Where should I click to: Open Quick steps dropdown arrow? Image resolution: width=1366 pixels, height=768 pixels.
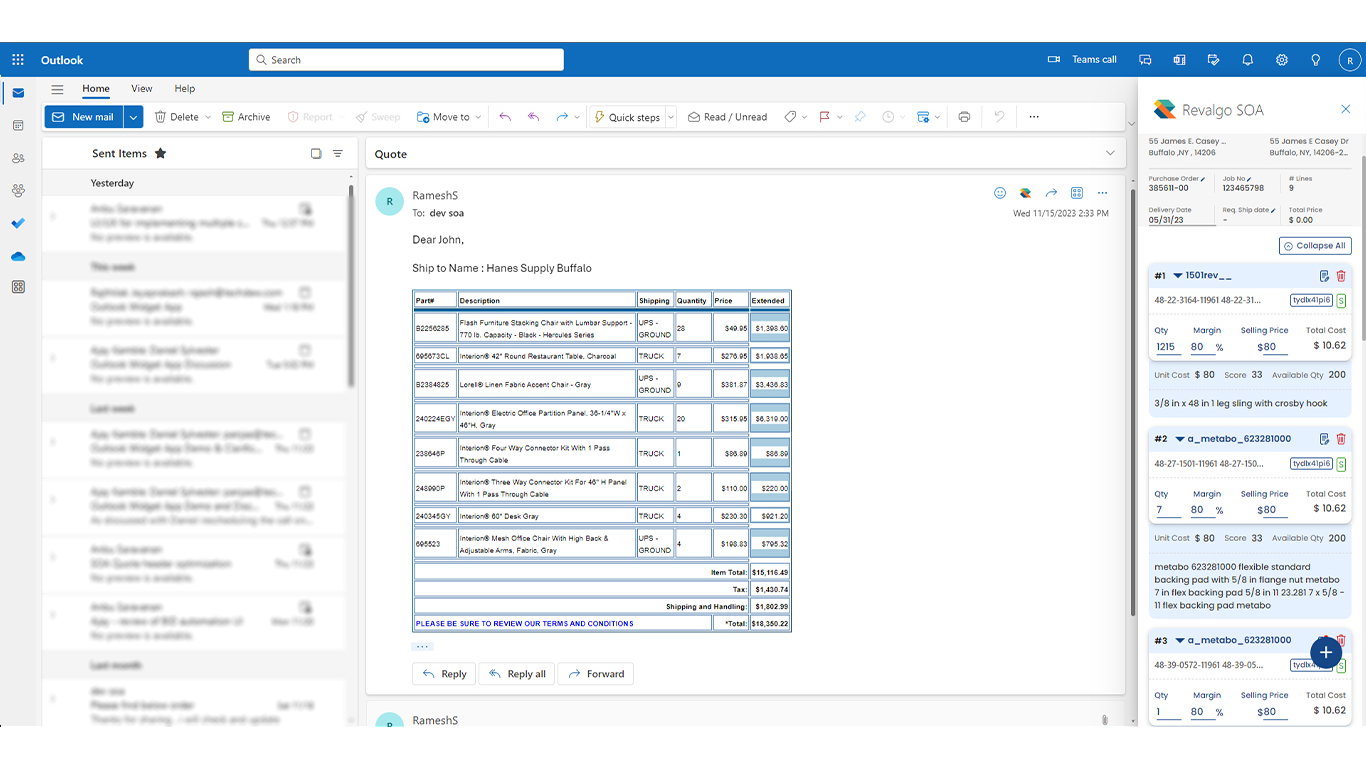671,117
